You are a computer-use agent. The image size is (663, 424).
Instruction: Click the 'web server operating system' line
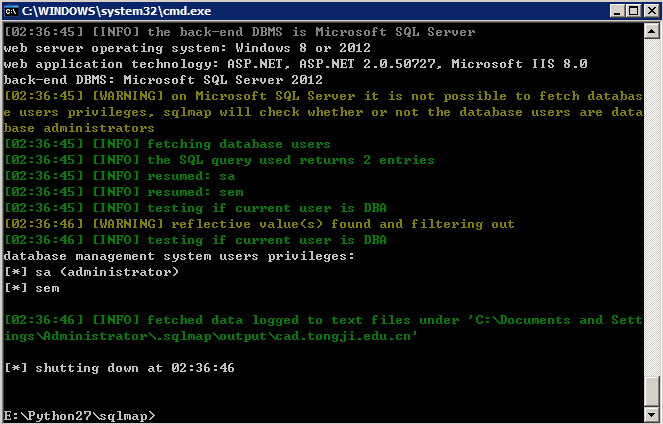187,48
